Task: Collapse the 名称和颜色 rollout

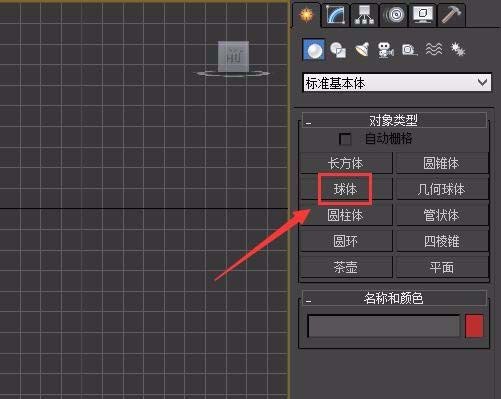Action: click(394, 298)
